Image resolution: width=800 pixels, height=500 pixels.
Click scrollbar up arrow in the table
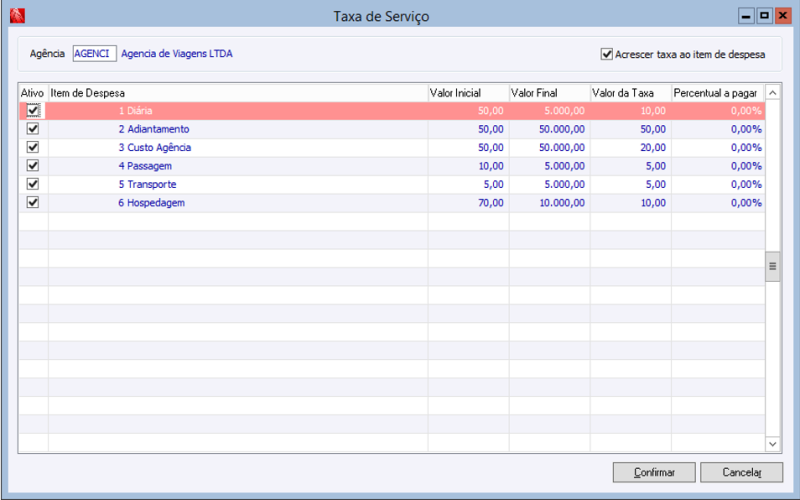772,93
